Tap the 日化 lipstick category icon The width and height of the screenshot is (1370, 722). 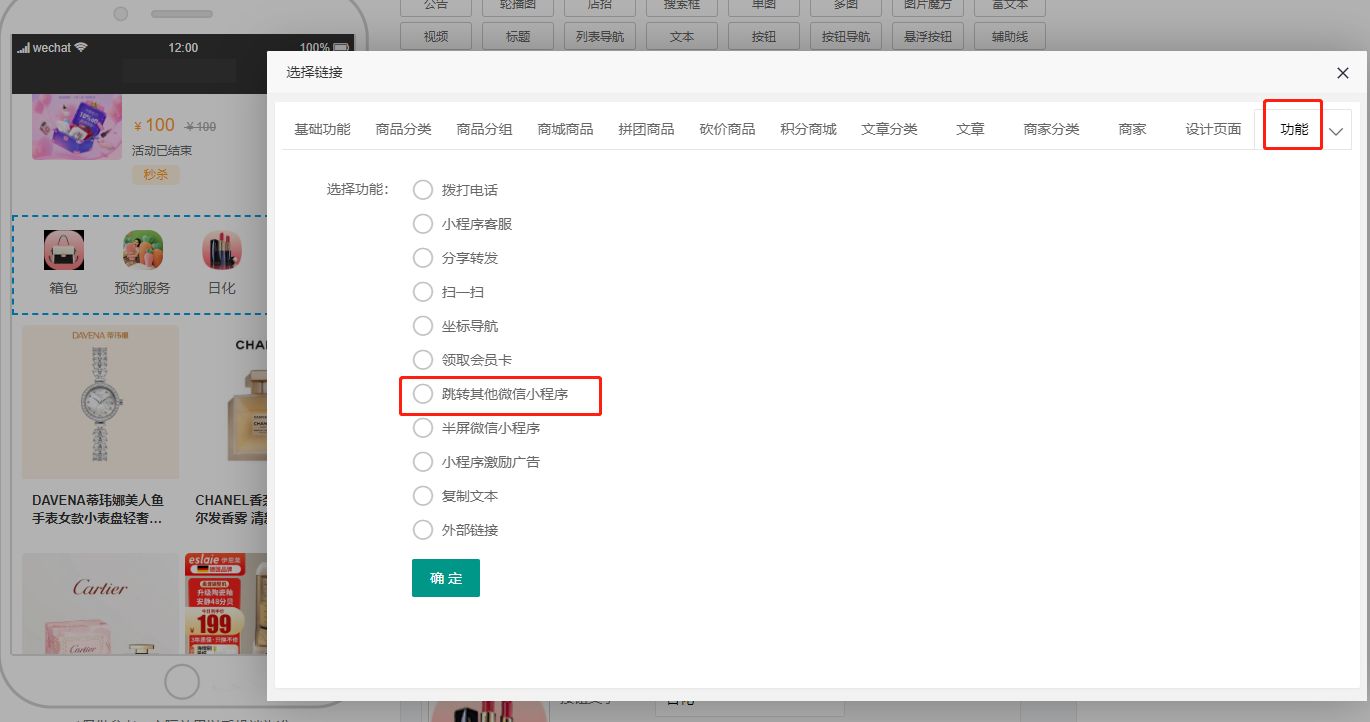(x=221, y=250)
